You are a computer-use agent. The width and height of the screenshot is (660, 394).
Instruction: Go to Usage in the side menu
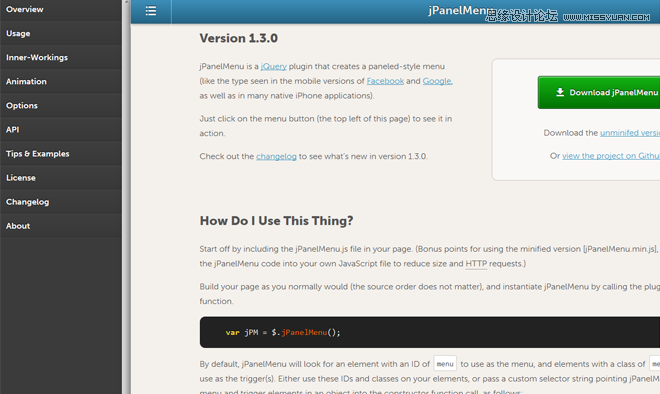click(x=61, y=33)
